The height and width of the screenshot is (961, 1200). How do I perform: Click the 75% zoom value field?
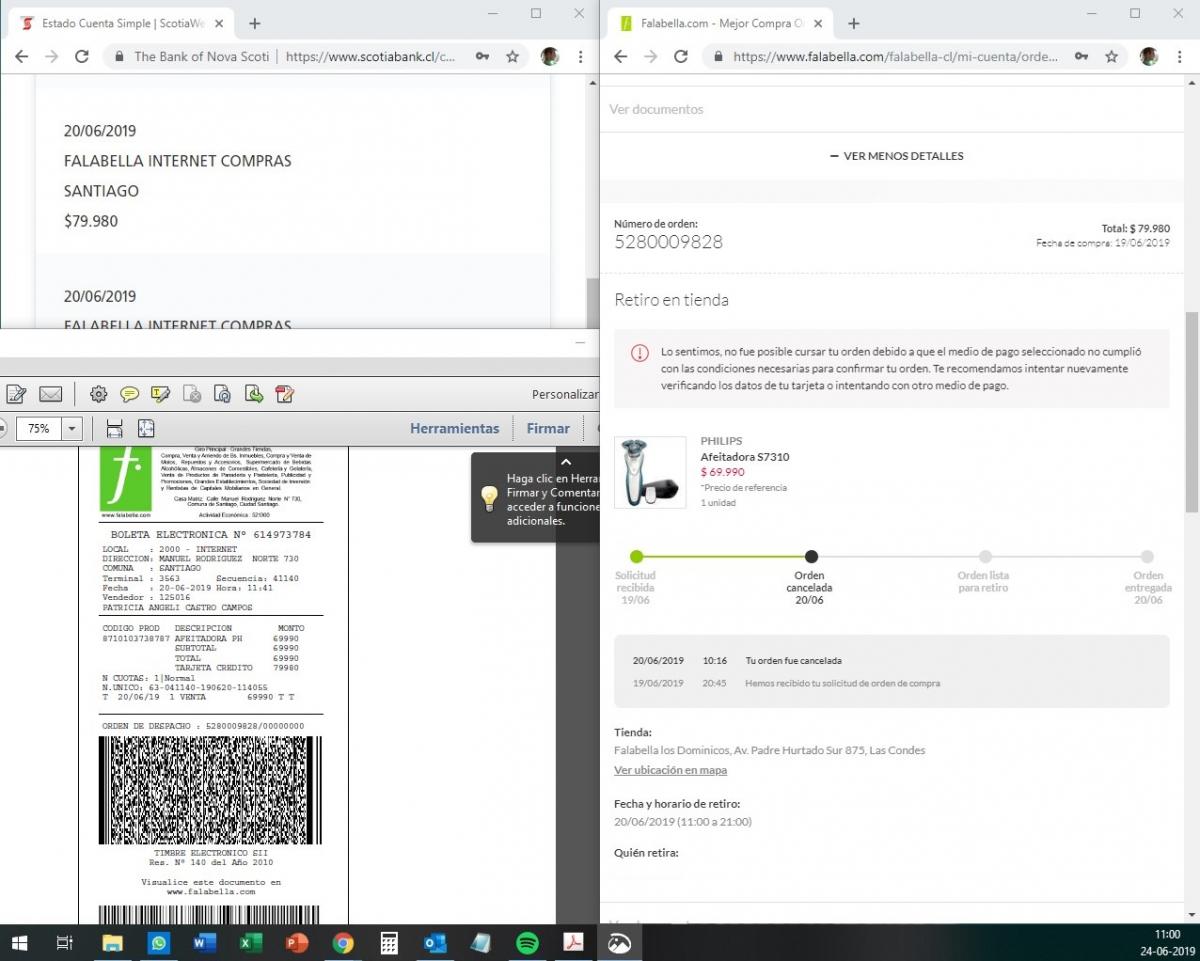(x=39, y=428)
